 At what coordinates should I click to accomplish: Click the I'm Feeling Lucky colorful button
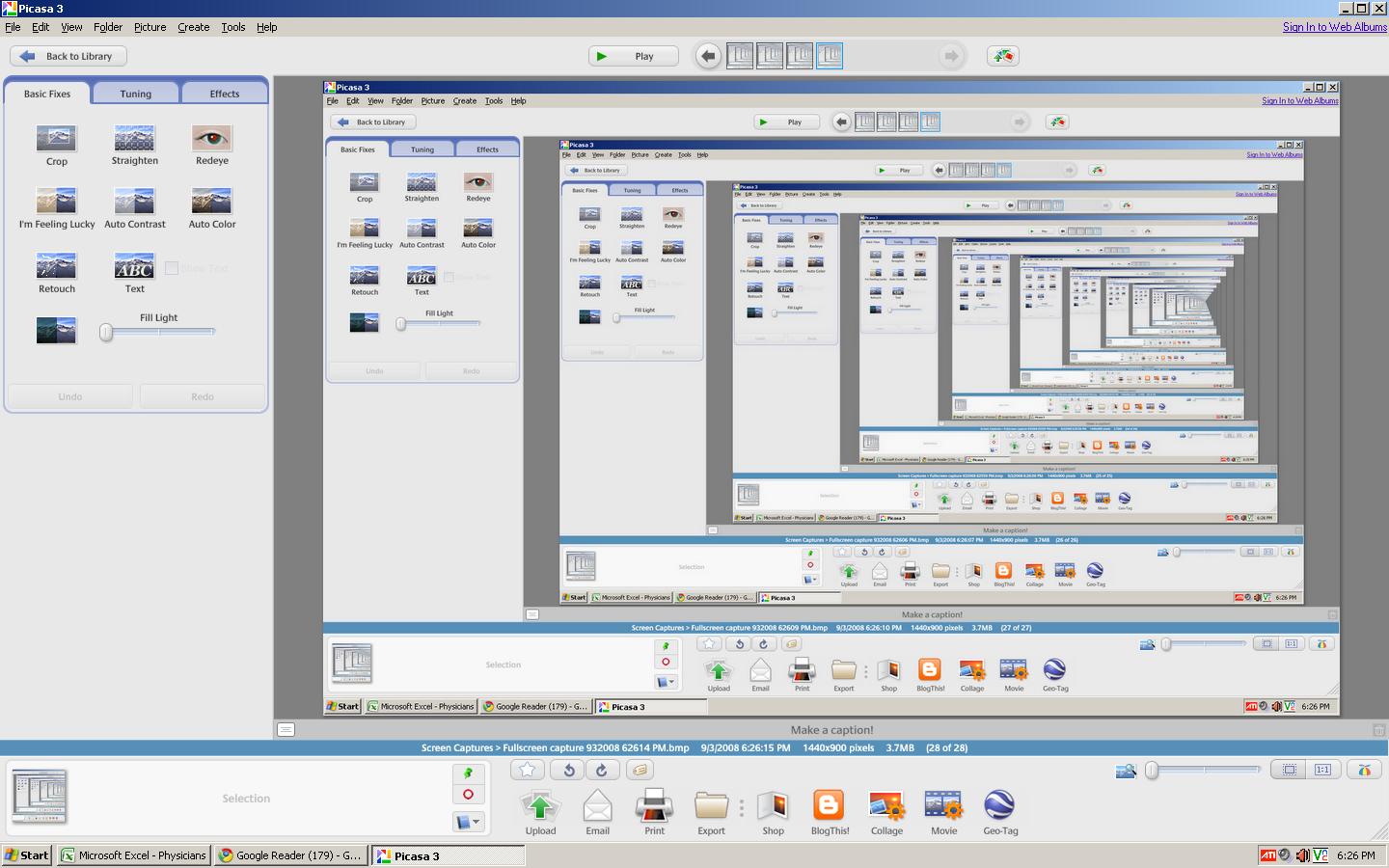point(1364,770)
